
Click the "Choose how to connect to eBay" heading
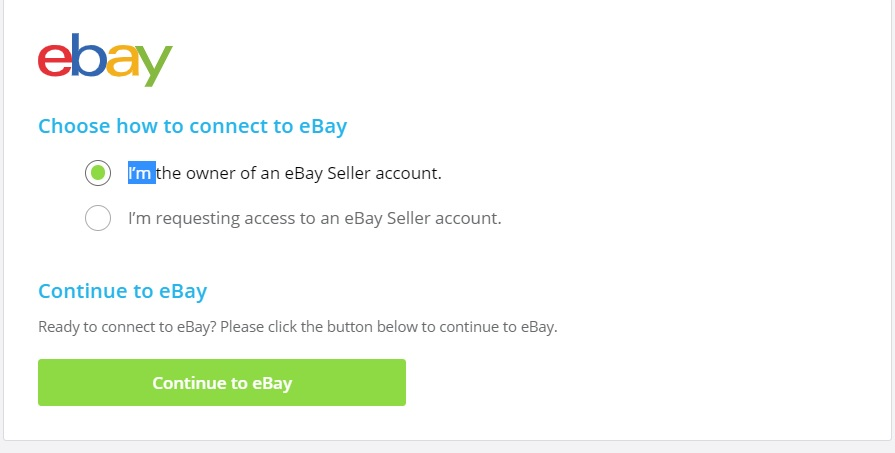(x=192, y=127)
